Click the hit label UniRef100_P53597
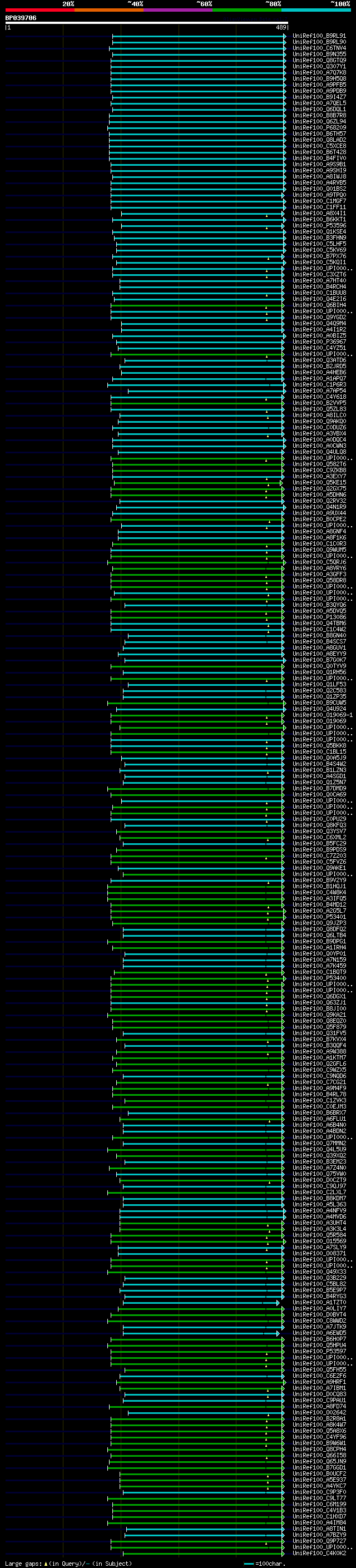This screenshot has width=356, height=1568. [319, 1351]
